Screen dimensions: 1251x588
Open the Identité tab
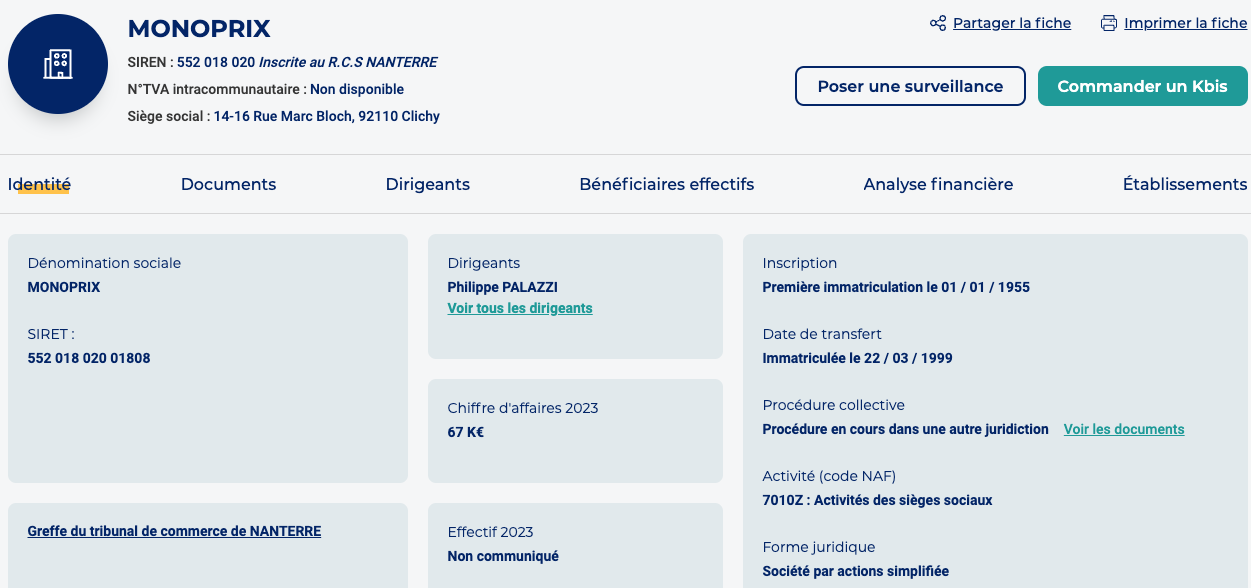[x=40, y=184]
